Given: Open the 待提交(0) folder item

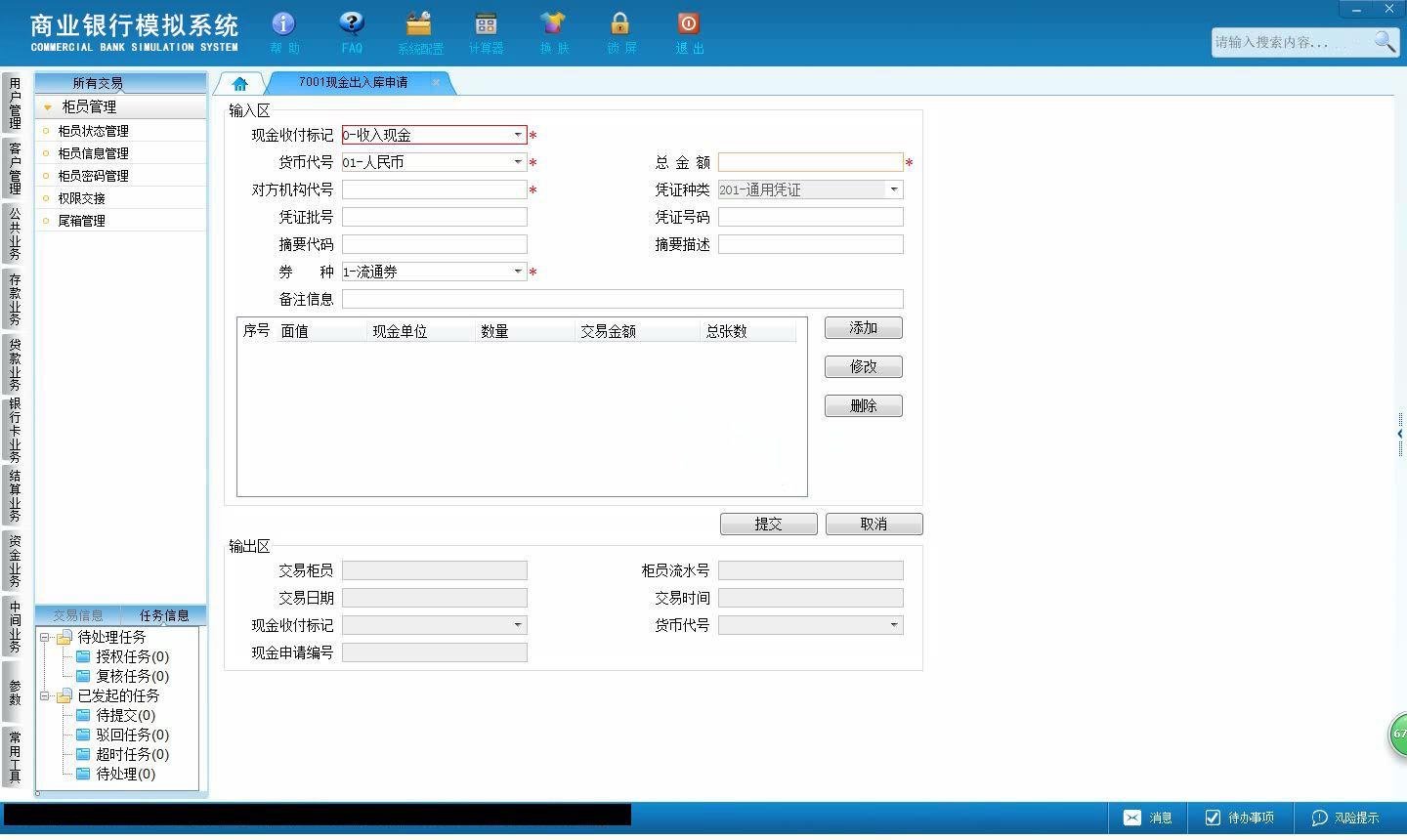Looking at the screenshot, I should (x=115, y=715).
